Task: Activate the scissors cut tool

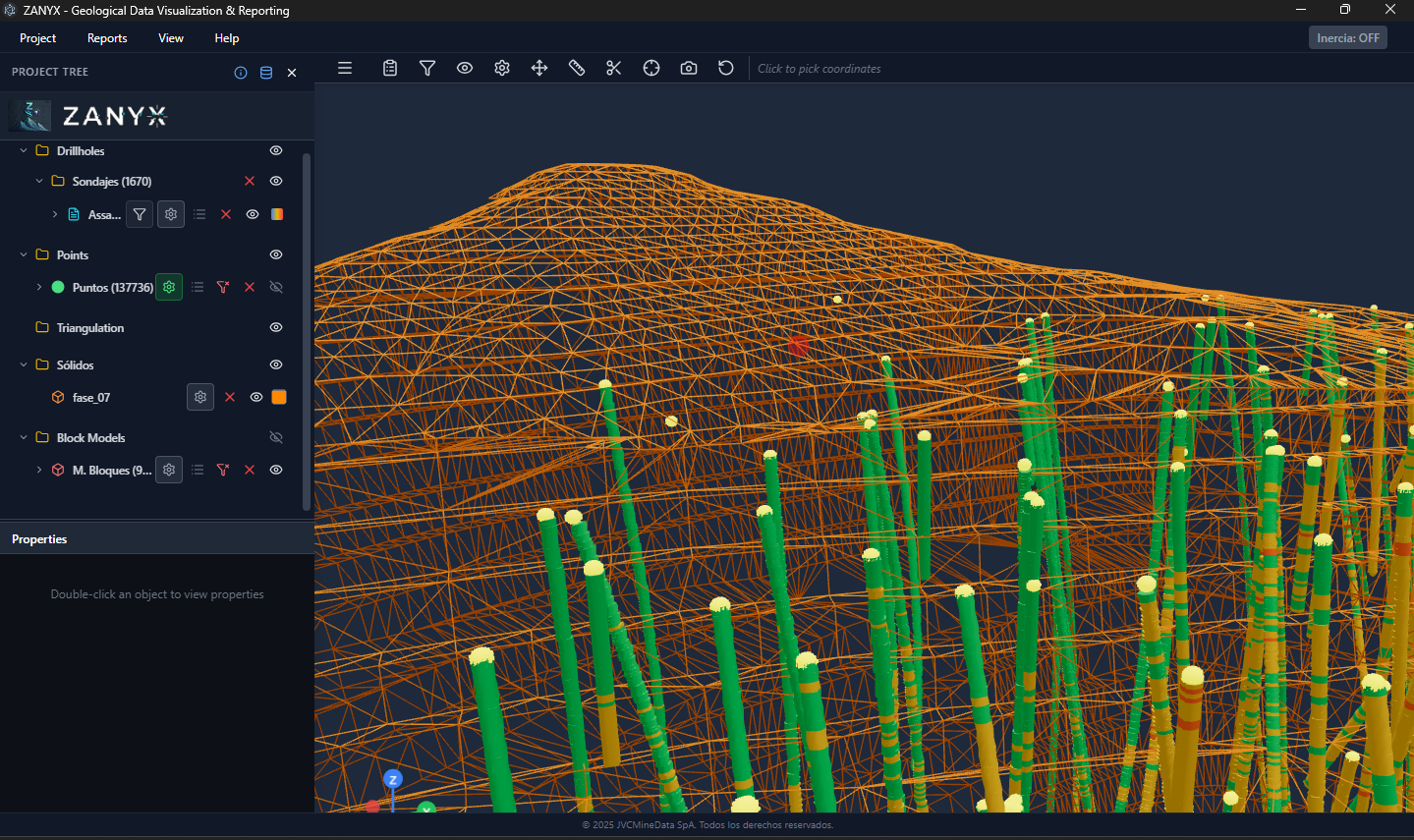Action: tap(614, 68)
